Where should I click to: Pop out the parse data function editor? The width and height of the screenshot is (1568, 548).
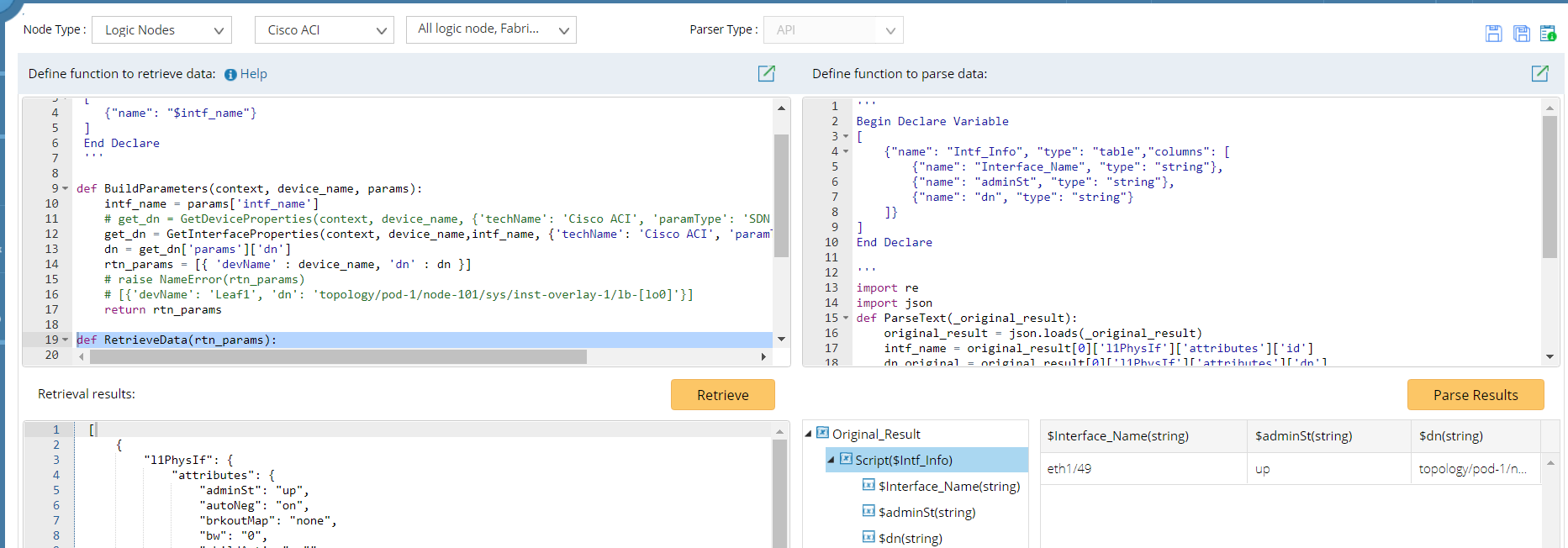coord(1539,74)
